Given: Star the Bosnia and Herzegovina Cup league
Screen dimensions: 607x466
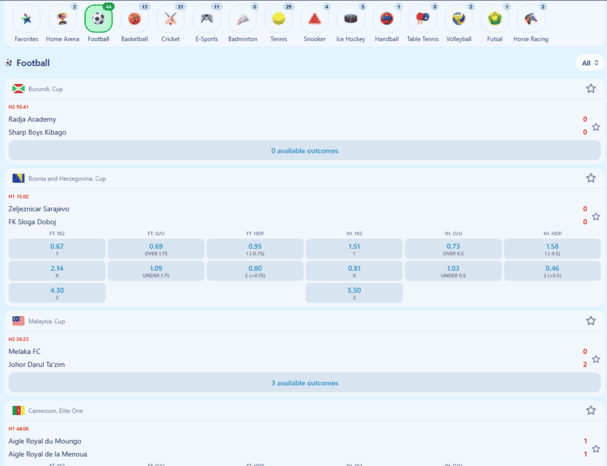Looking at the screenshot, I should coord(590,178).
